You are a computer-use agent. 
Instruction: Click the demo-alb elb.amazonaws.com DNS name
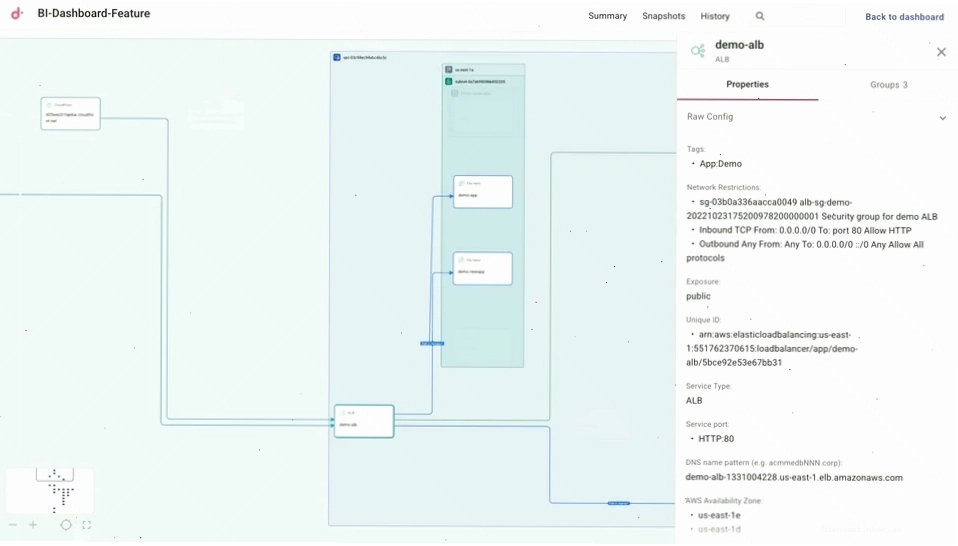[794, 478]
